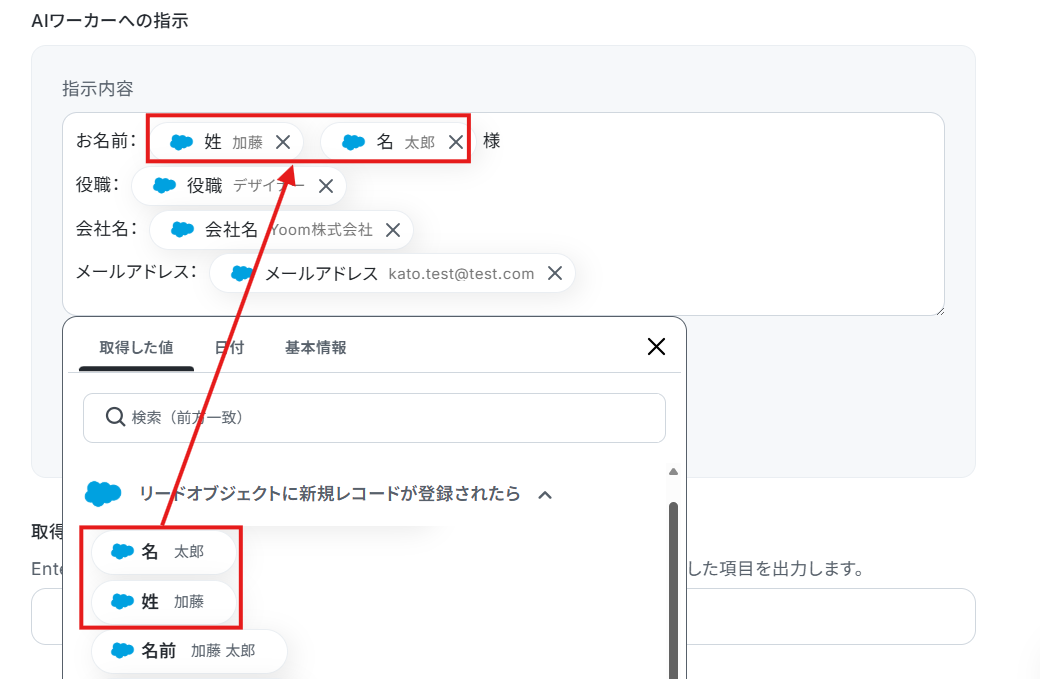This screenshot has width=1040, height=679.
Task: Remove the 会社名 Yoom株式会社 chip
Action: (393, 230)
